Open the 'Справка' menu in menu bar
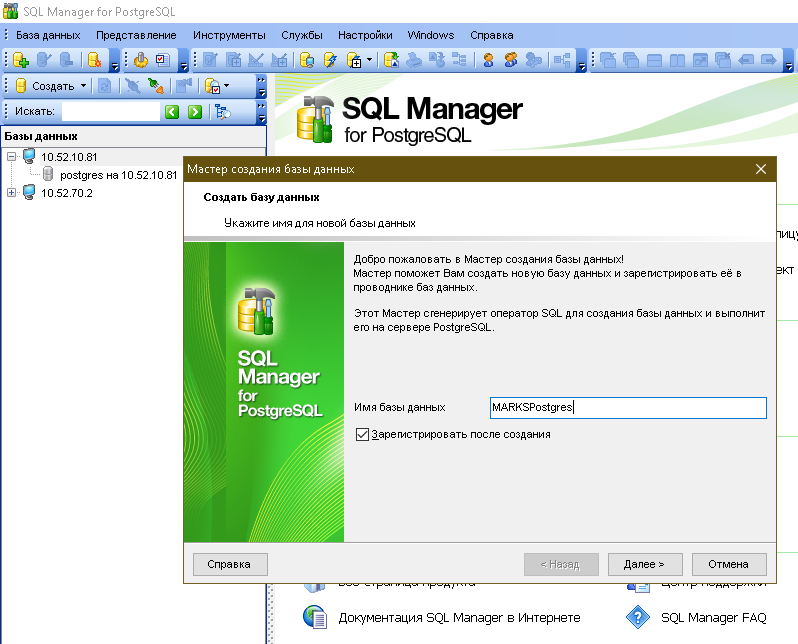798x644 pixels. pyautogui.click(x=492, y=35)
